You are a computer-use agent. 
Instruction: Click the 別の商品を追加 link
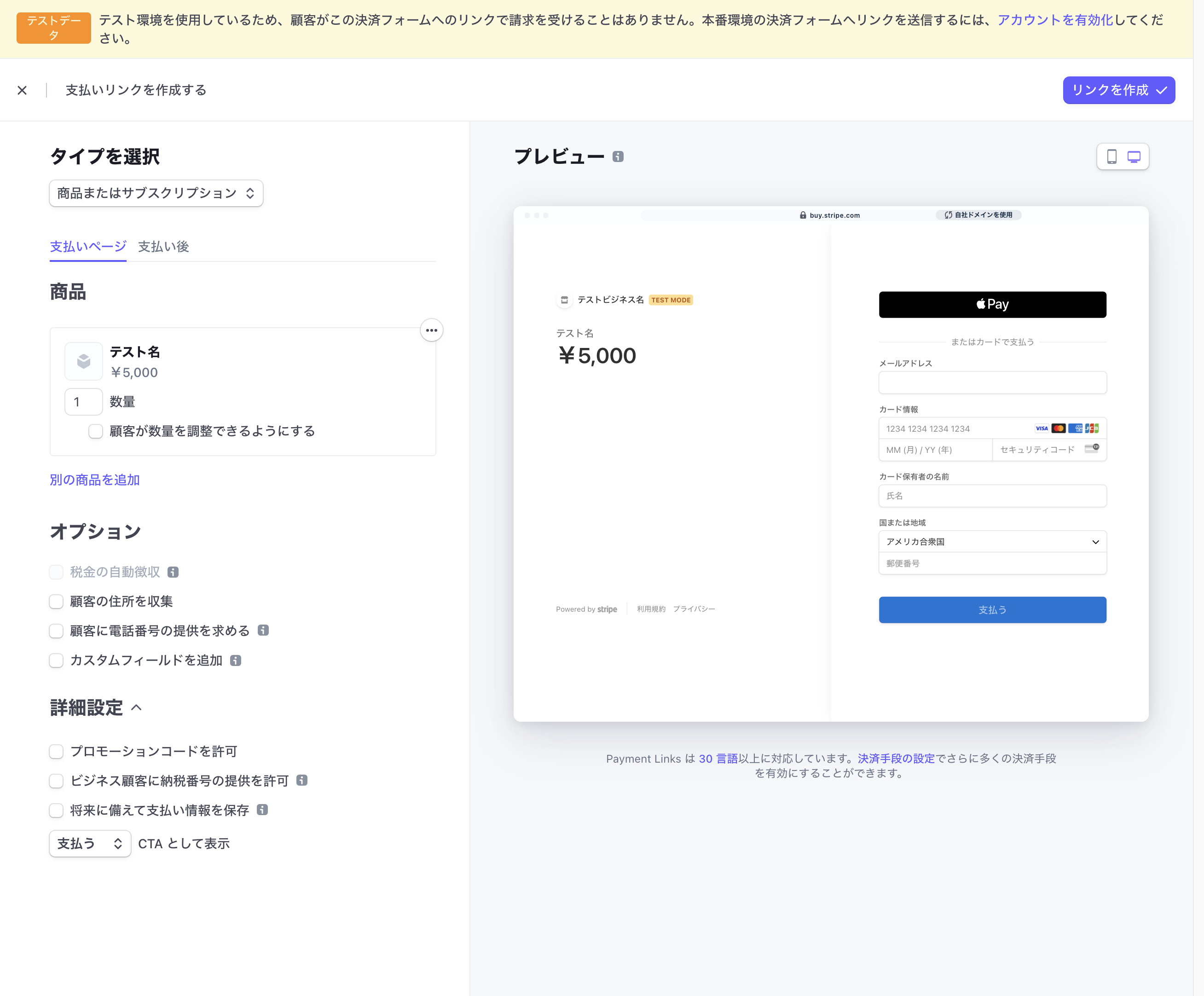pos(95,480)
